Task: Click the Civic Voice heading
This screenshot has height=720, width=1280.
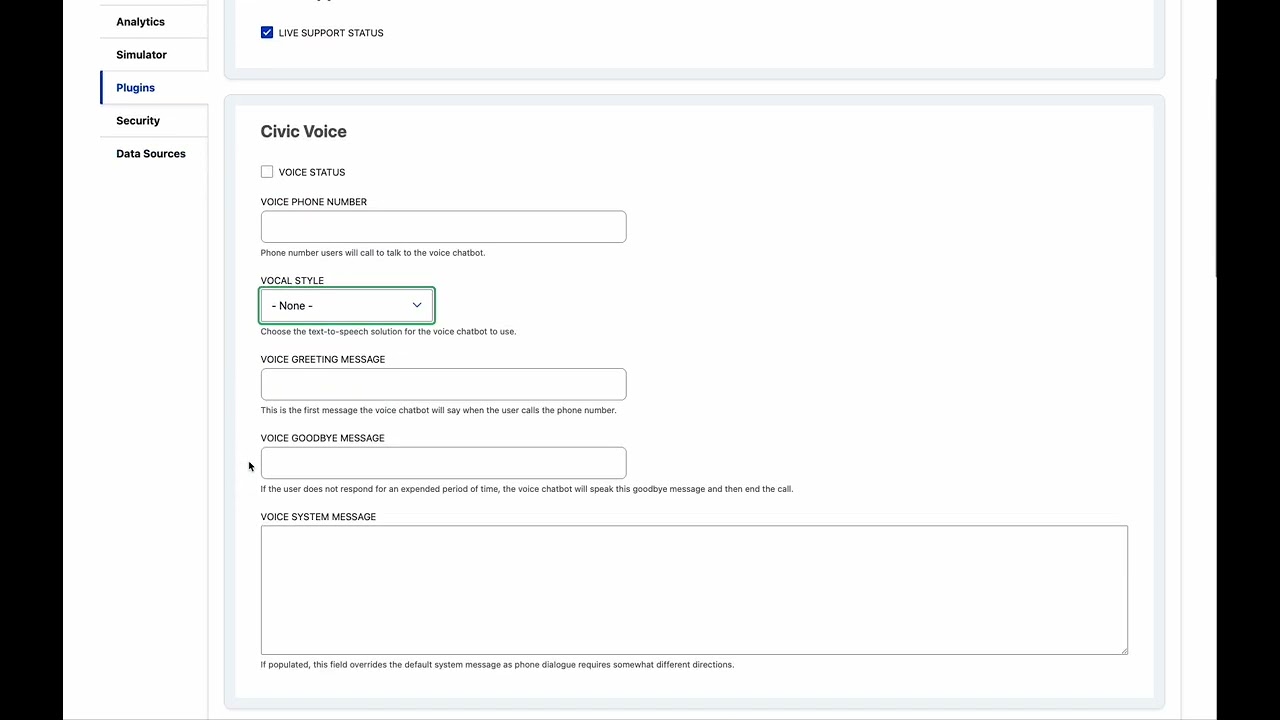Action: (x=303, y=132)
